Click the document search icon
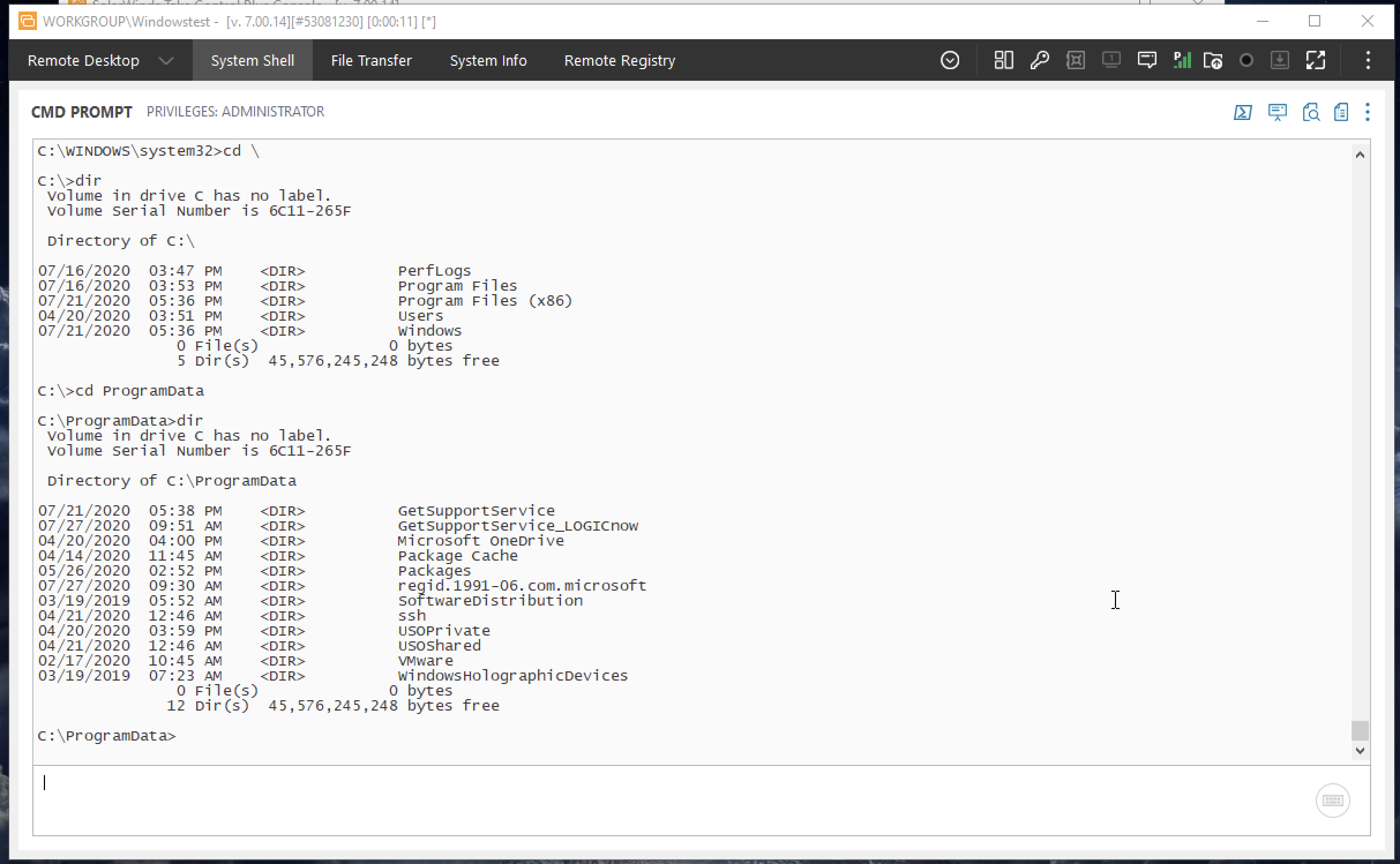Viewport: 1400px width, 864px height. click(1311, 112)
